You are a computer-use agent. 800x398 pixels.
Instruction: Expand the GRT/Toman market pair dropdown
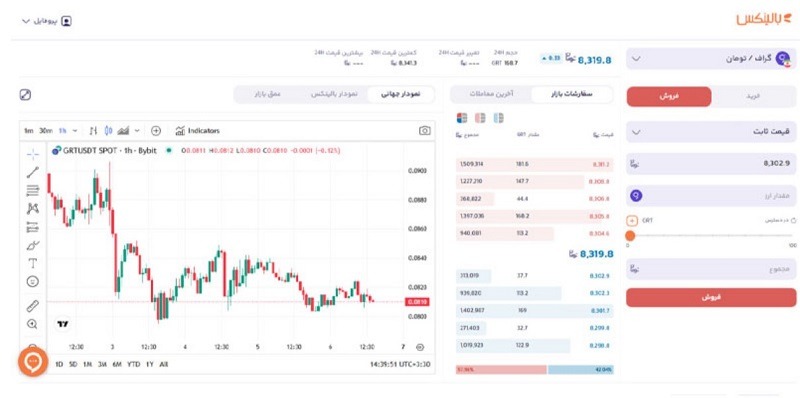click(x=711, y=59)
